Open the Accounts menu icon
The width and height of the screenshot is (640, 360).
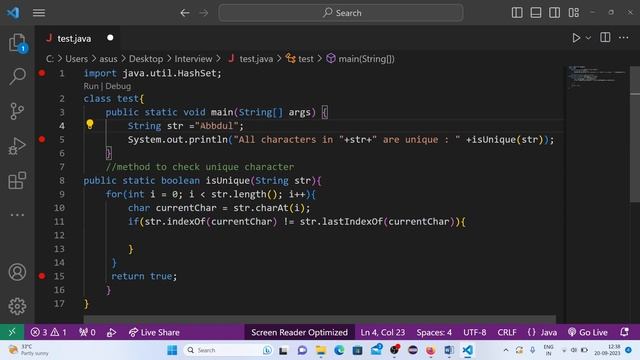(17, 272)
